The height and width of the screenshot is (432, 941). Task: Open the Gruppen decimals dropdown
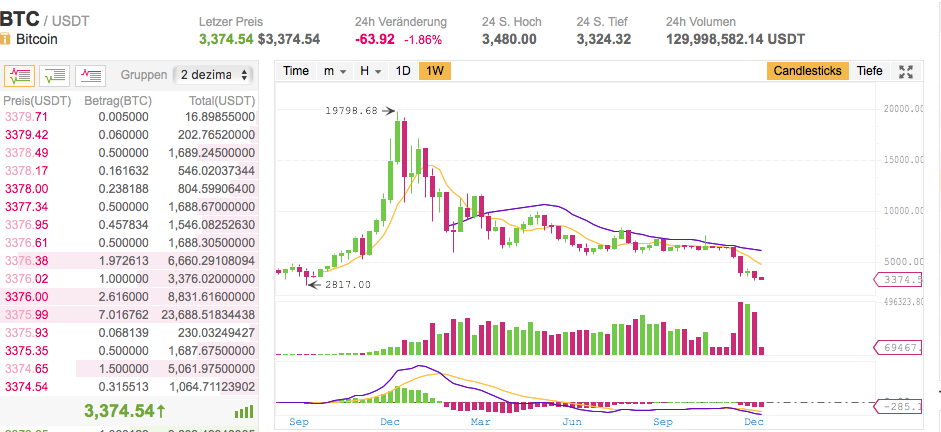(x=215, y=75)
